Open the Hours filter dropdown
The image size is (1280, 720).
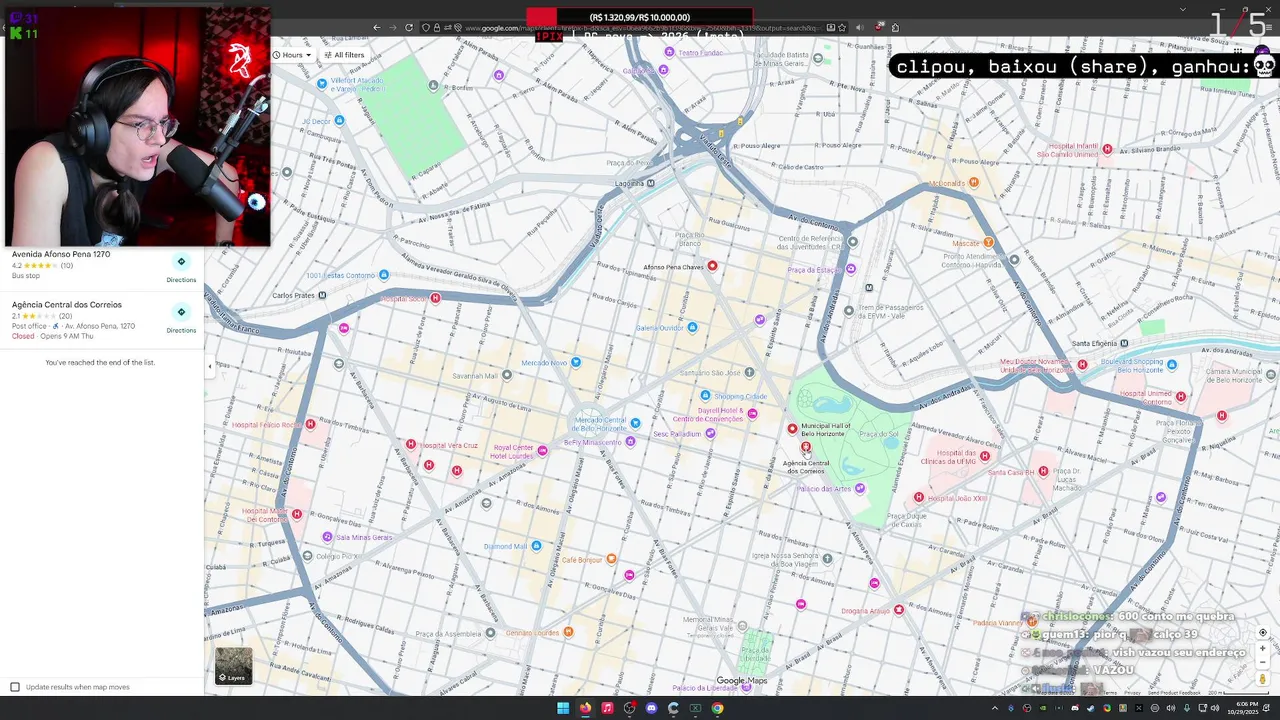click(x=292, y=55)
